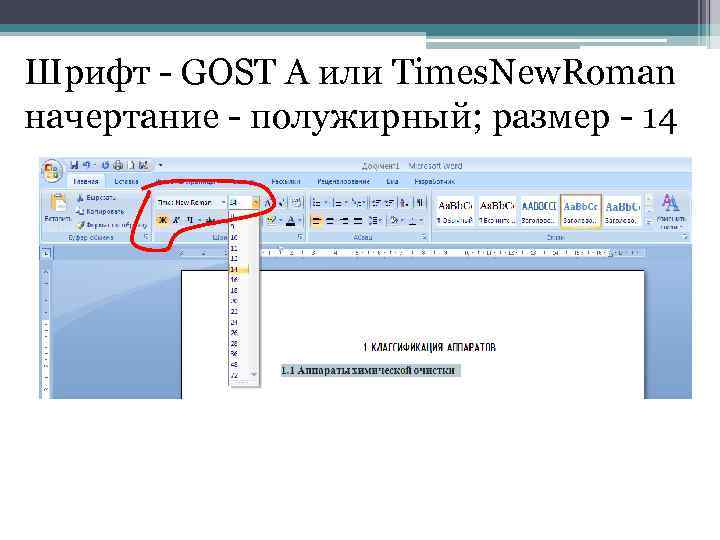
Task: Switch to the Вид tab
Action: (392, 181)
